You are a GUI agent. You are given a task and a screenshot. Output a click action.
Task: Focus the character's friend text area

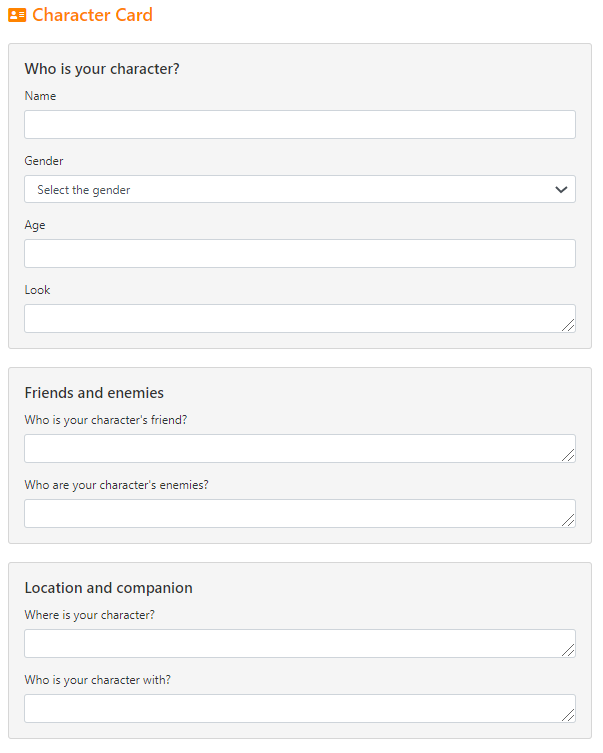(x=300, y=449)
